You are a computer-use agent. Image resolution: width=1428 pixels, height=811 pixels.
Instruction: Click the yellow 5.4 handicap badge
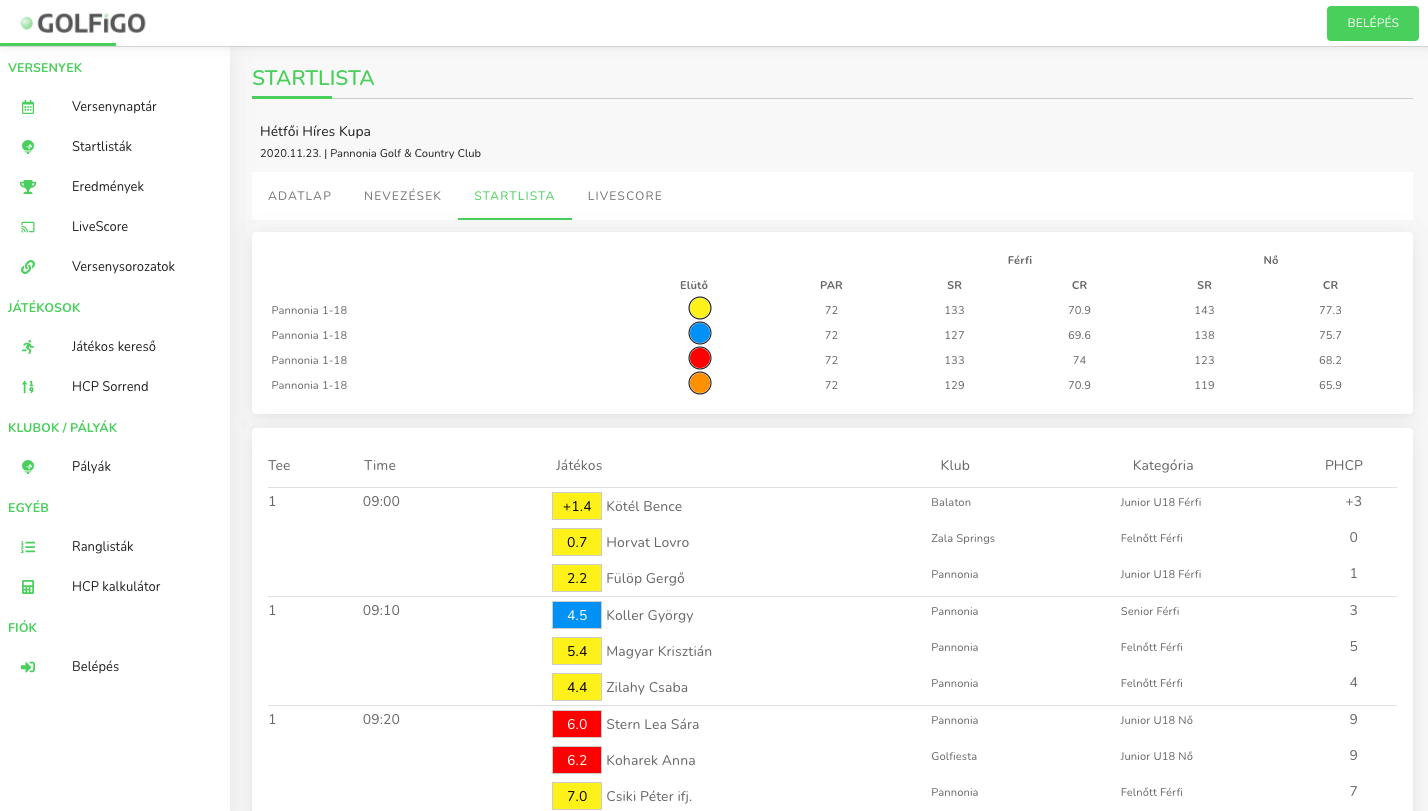(x=577, y=651)
